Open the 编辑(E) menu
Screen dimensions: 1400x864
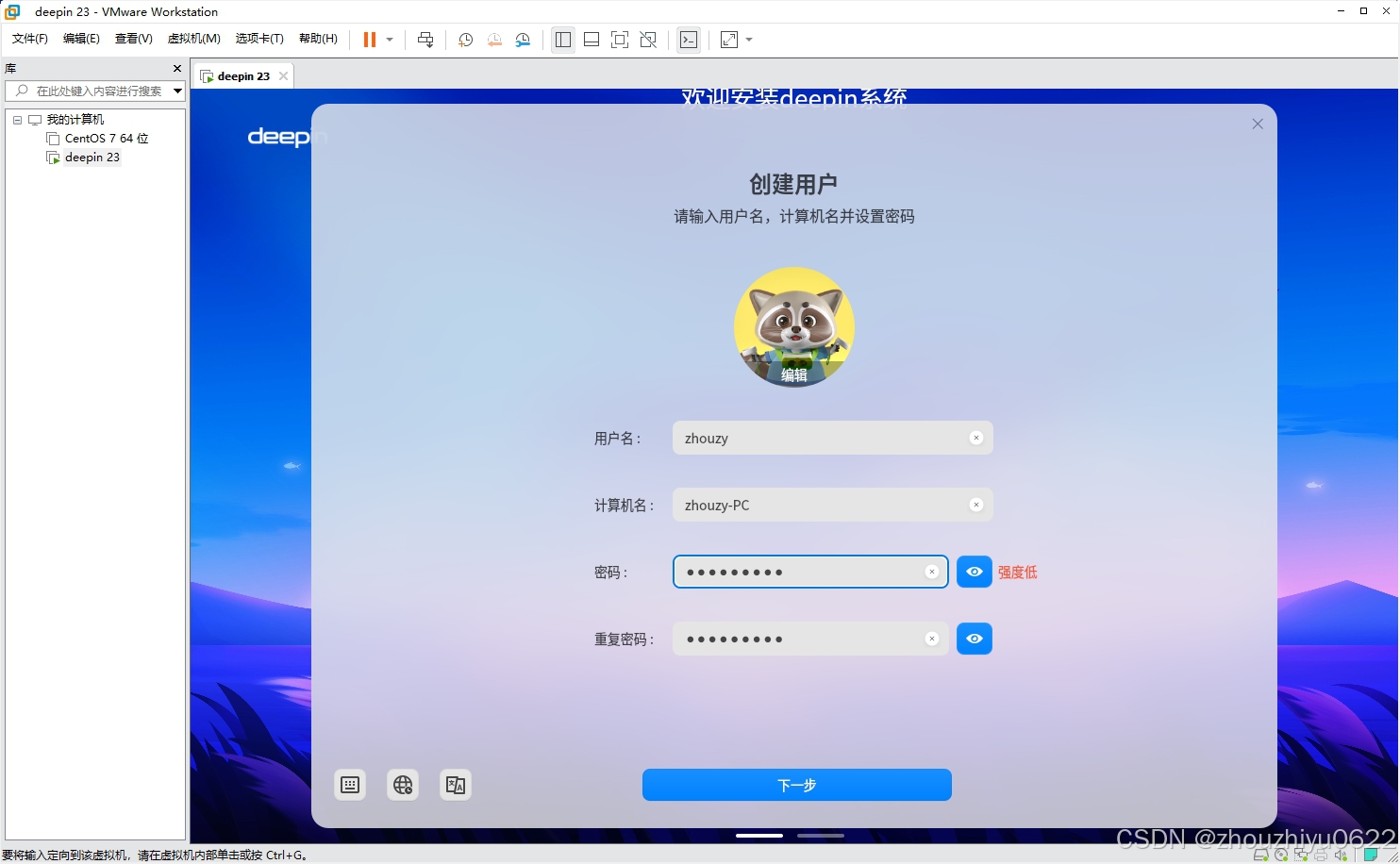click(x=81, y=39)
